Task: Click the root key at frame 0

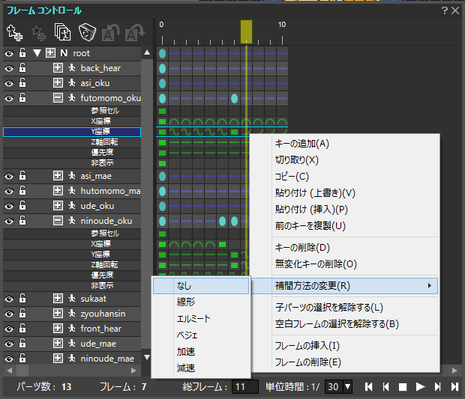Action: coord(162,53)
